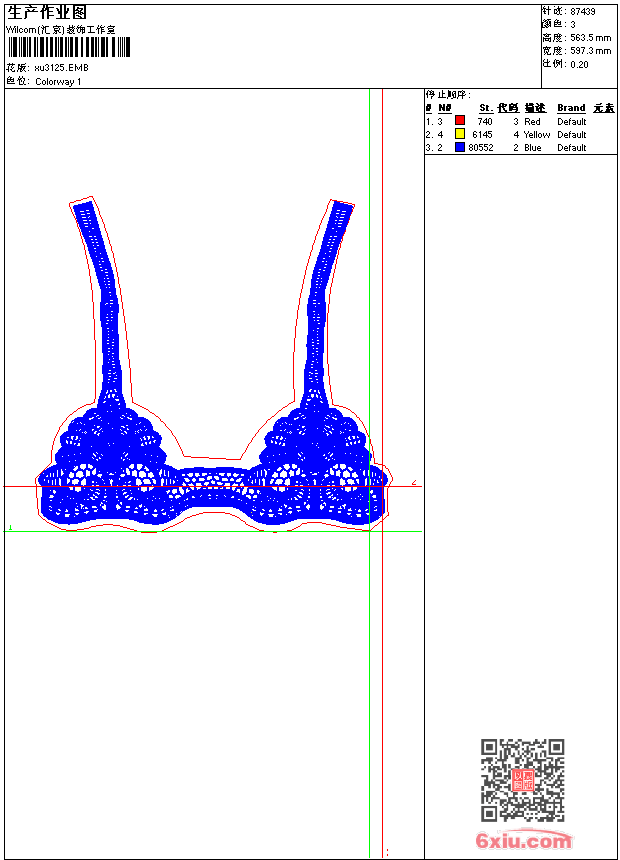The height and width of the screenshot is (860, 620).
Task: Select the Blue row stitch count 80552
Action: tap(480, 147)
